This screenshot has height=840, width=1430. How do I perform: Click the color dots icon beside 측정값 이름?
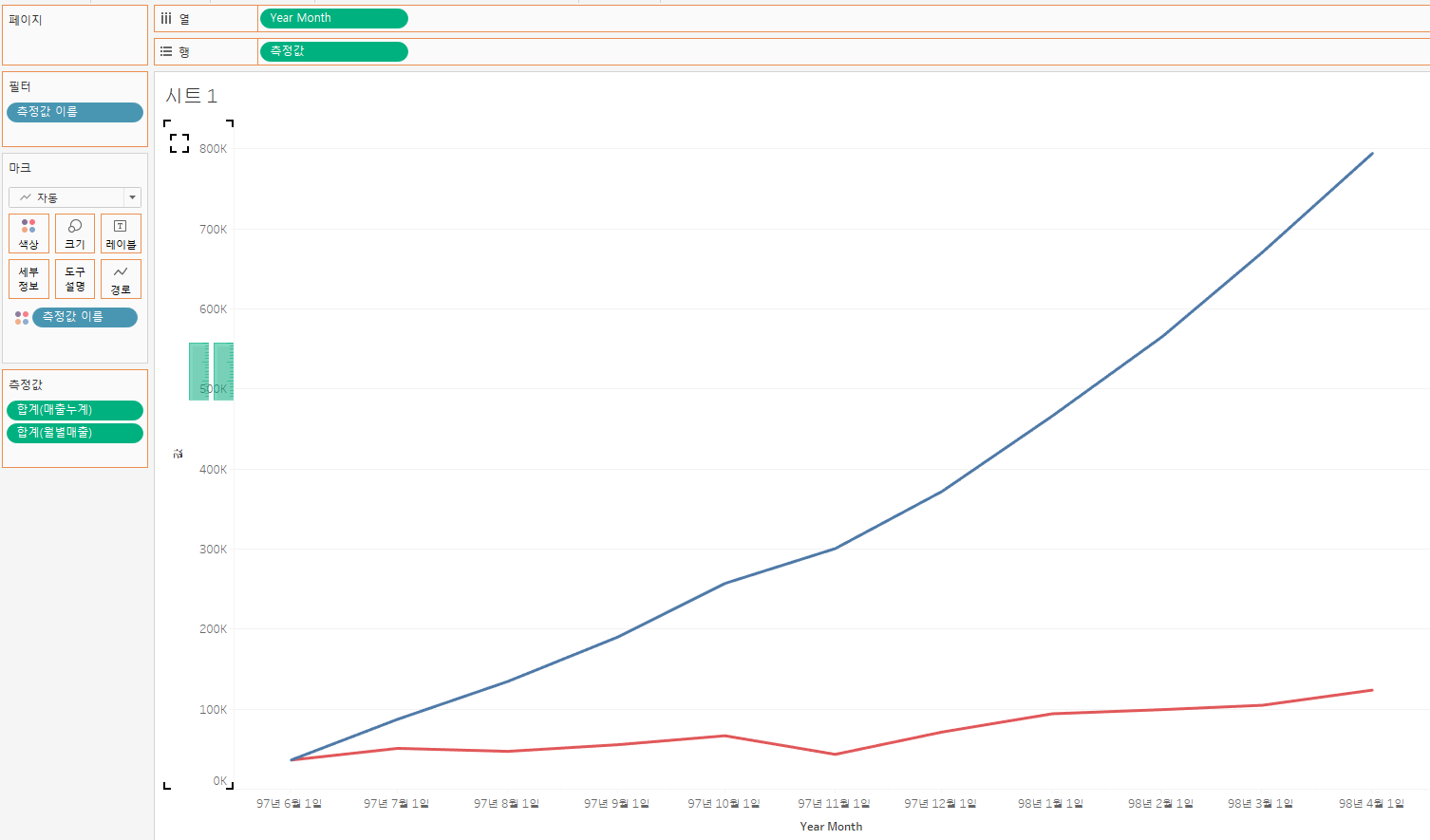pos(21,317)
